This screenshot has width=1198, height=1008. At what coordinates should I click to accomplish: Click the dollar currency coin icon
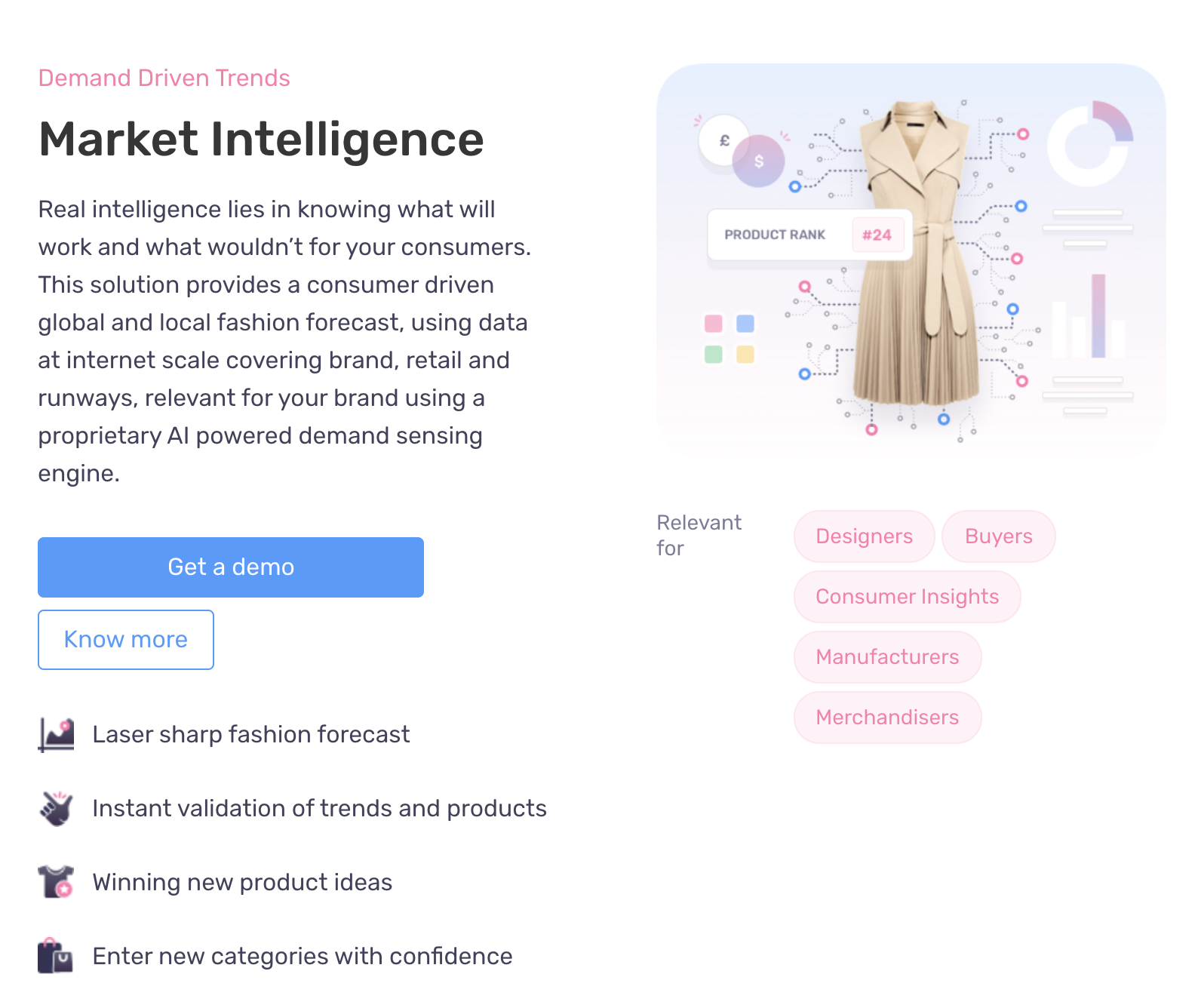[x=759, y=161]
